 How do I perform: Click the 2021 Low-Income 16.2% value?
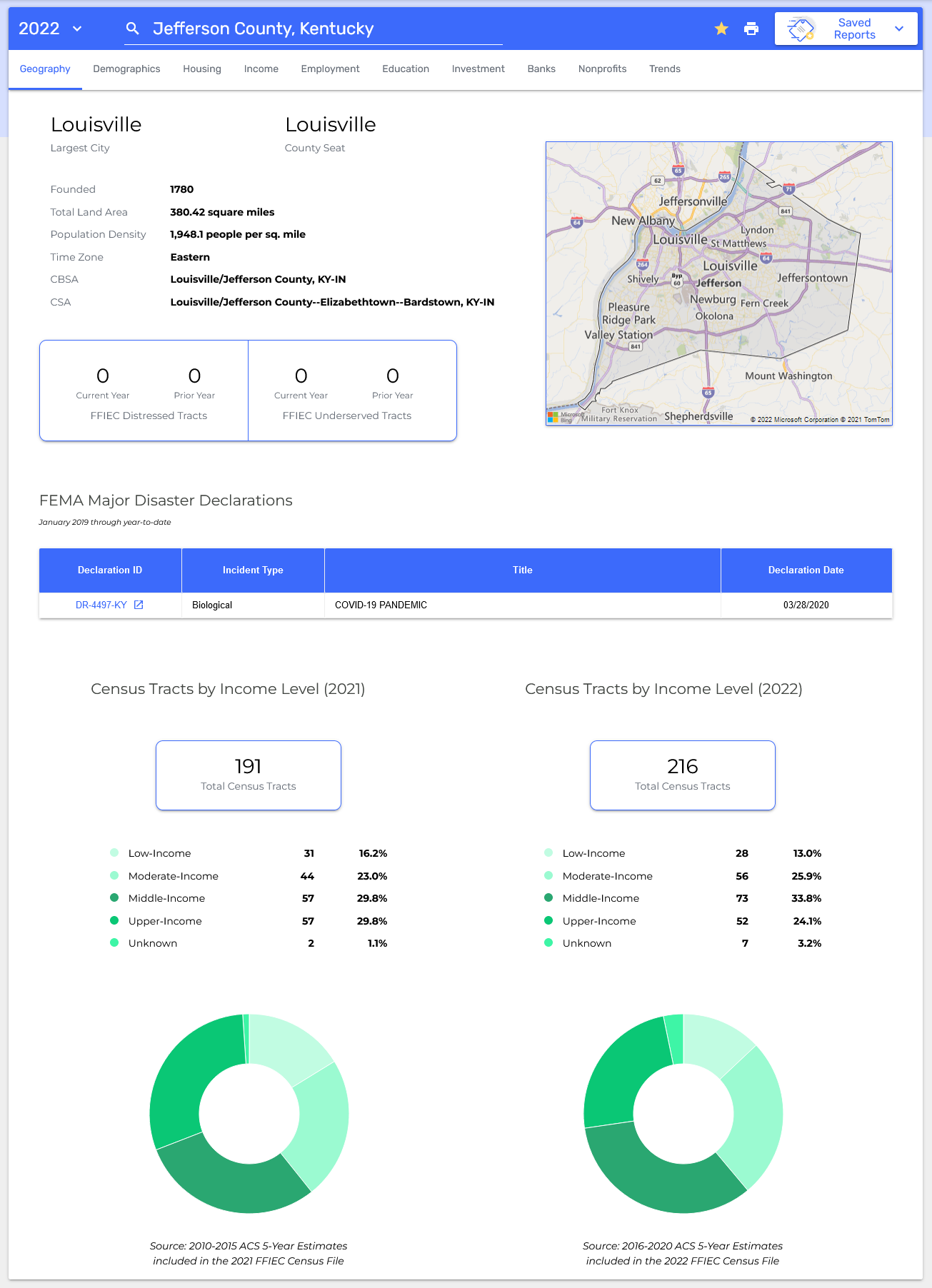tap(373, 853)
